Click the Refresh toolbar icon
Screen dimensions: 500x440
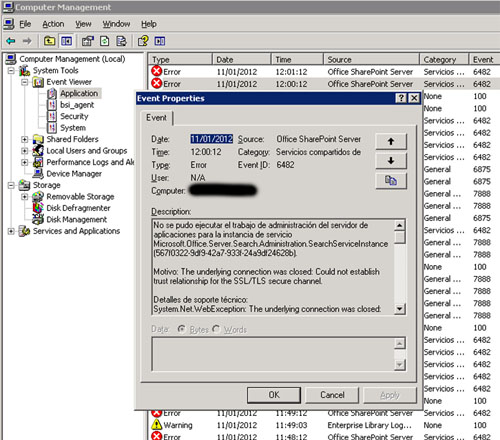(105, 41)
